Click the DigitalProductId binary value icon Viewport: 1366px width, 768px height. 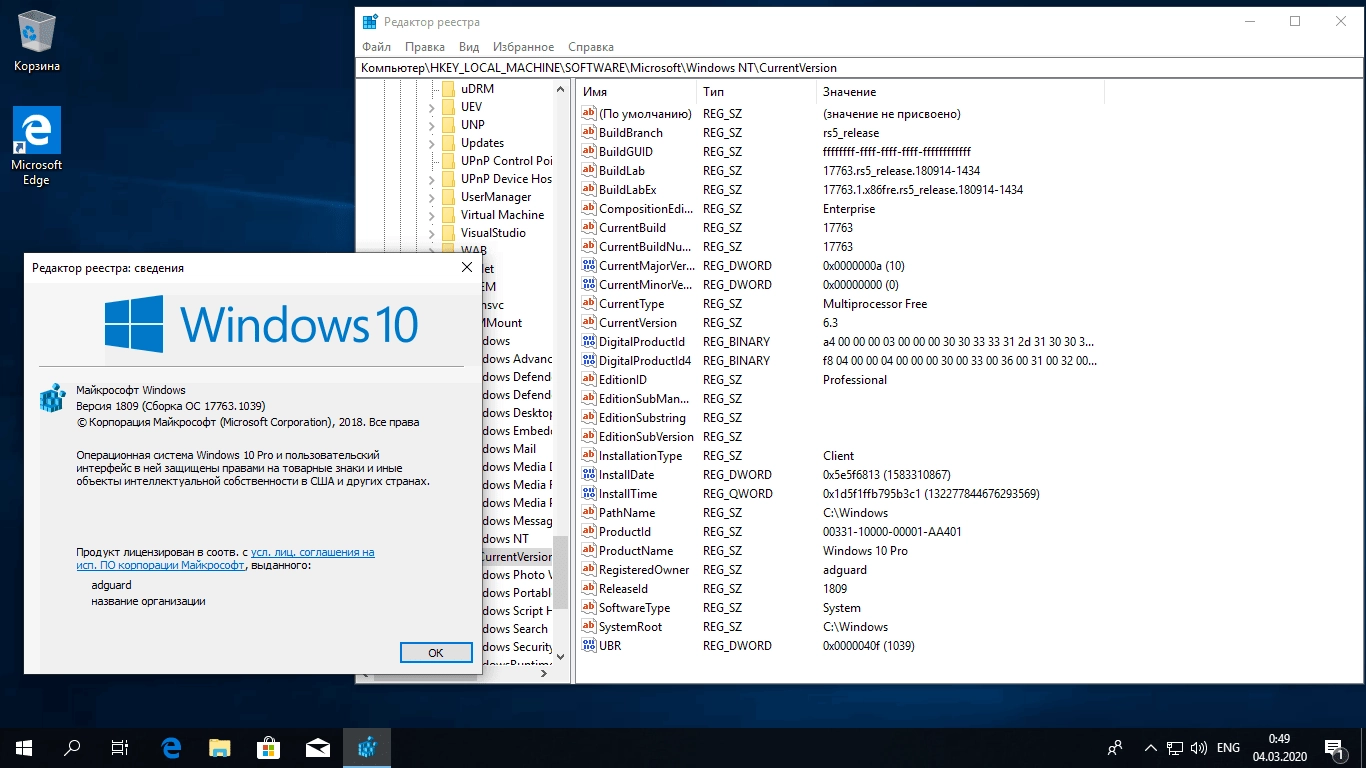(589, 342)
